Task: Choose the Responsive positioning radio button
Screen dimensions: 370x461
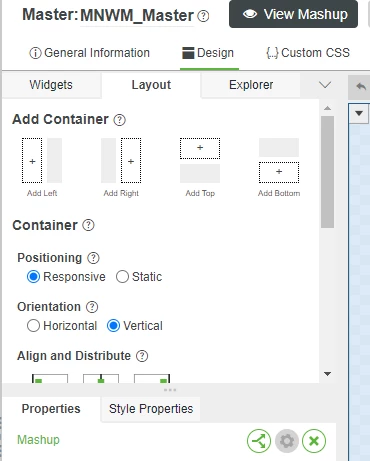Action: [x=66, y=277]
